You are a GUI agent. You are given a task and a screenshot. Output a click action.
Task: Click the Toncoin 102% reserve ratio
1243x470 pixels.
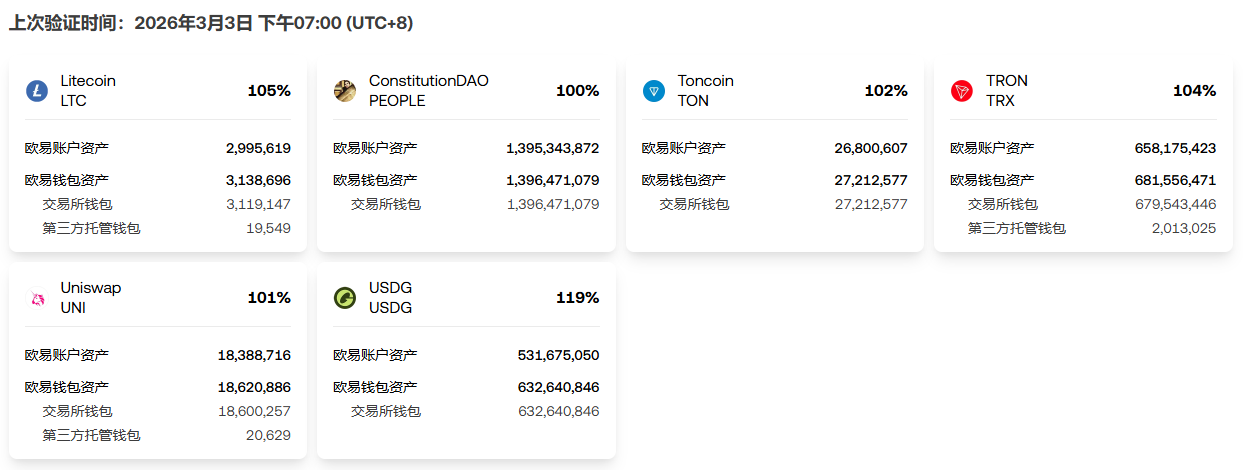pyautogui.click(x=886, y=91)
